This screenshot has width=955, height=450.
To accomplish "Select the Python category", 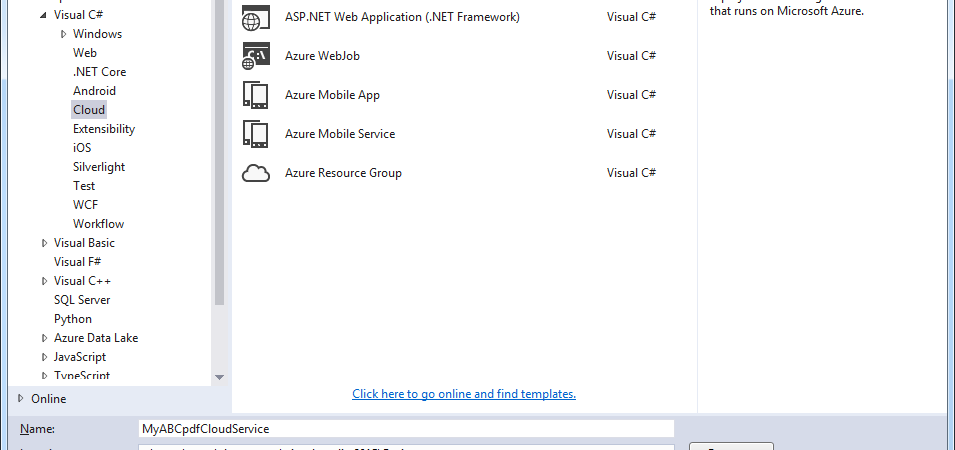I will (x=72, y=319).
